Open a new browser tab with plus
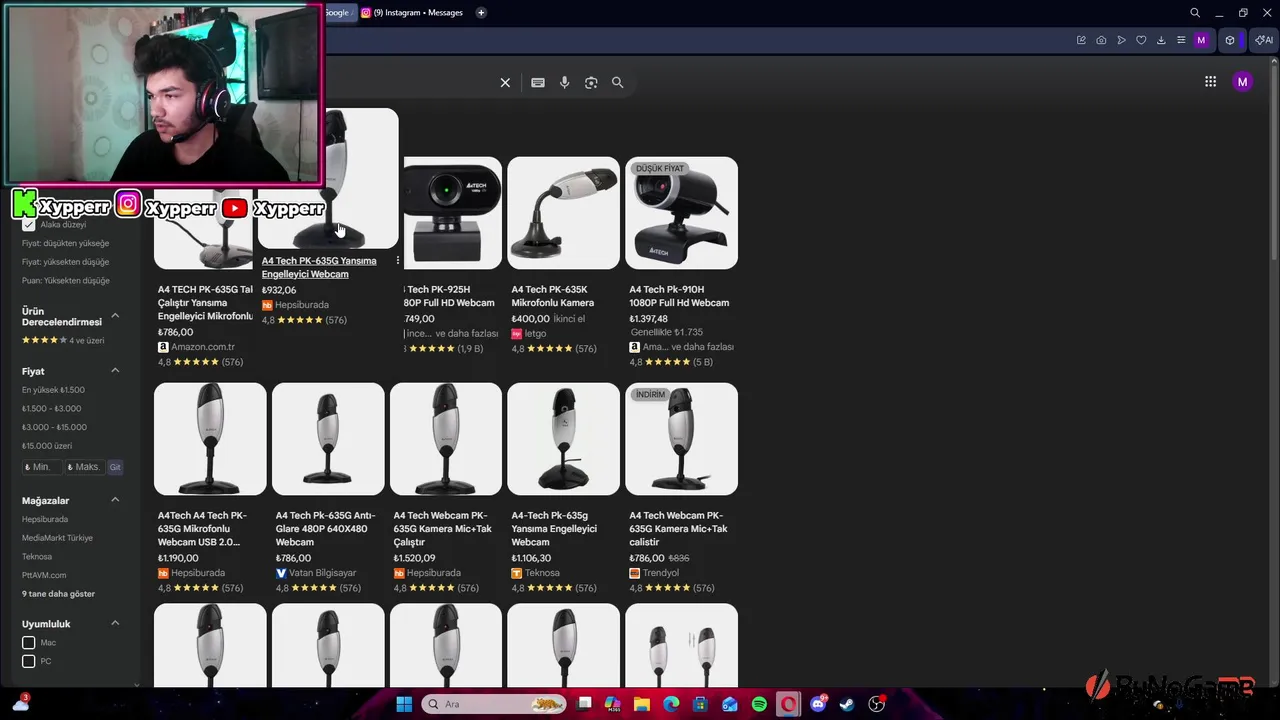Screen dimensions: 1280x720 pyautogui.click(x=481, y=13)
